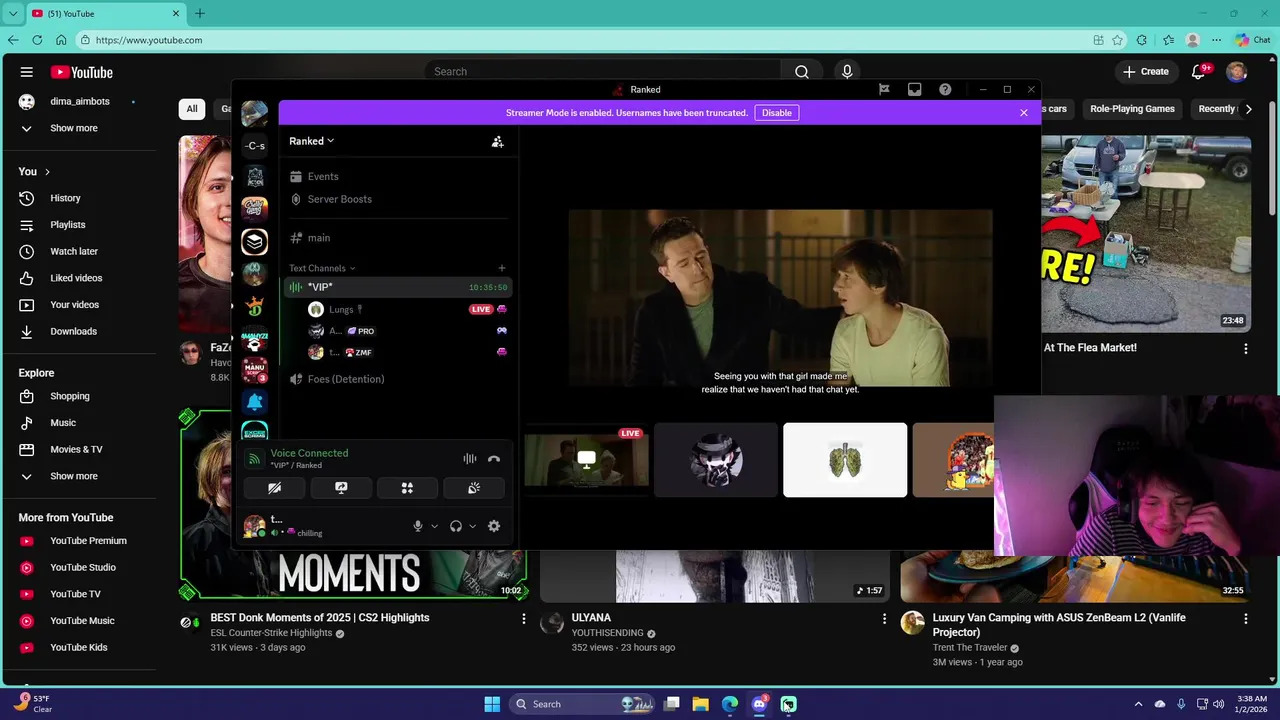Image resolution: width=1280 pixels, height=720 pixels.
Task: Open microphone input options arrow
Action: [434, 526]
